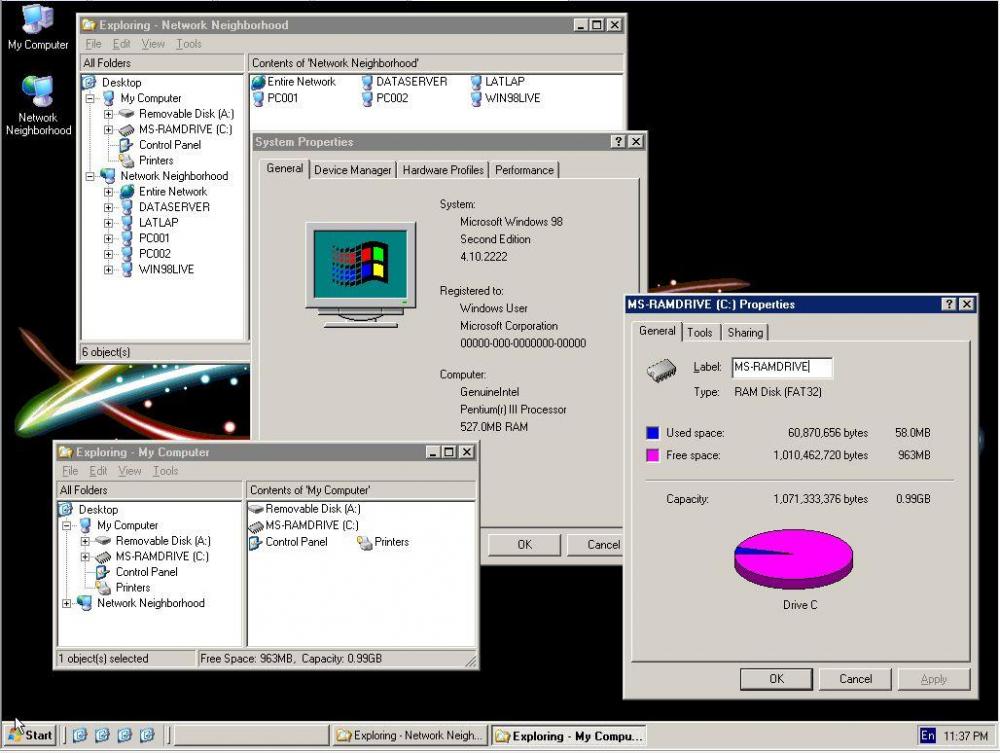Screen dimensions: 1000x753
Task: Select Entire Network icon in contents pane
Action: [293, 82]
